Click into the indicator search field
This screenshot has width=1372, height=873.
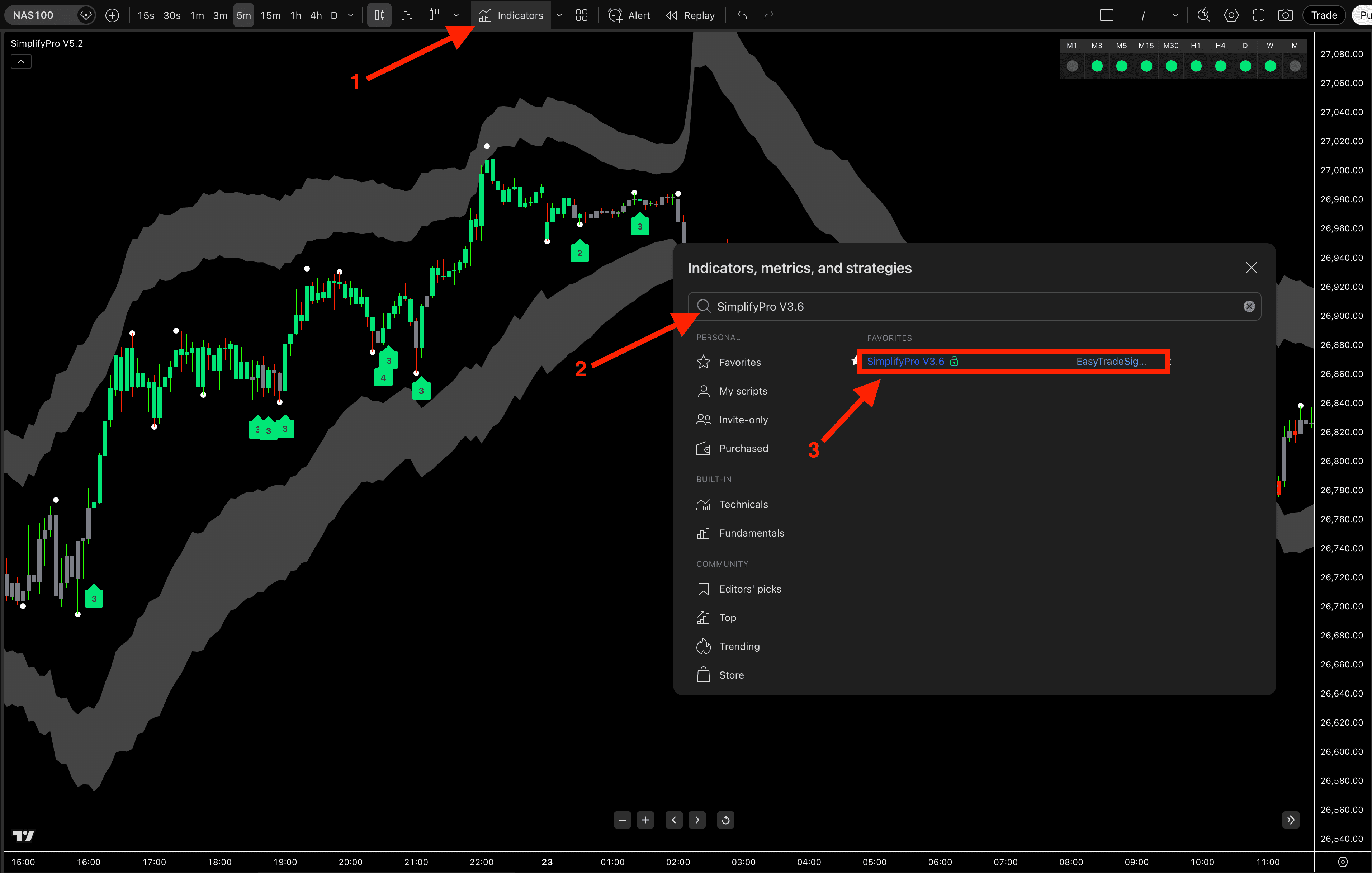click(x=974, y=307)
